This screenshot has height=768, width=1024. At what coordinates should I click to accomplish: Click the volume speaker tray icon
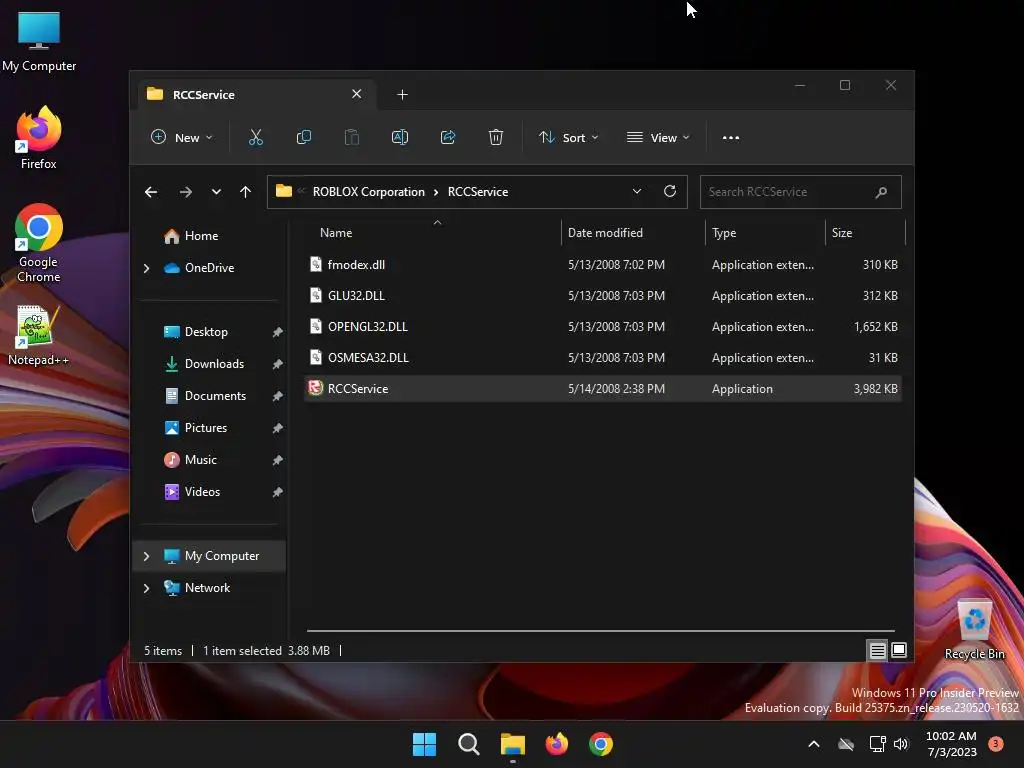coord(901,744)
